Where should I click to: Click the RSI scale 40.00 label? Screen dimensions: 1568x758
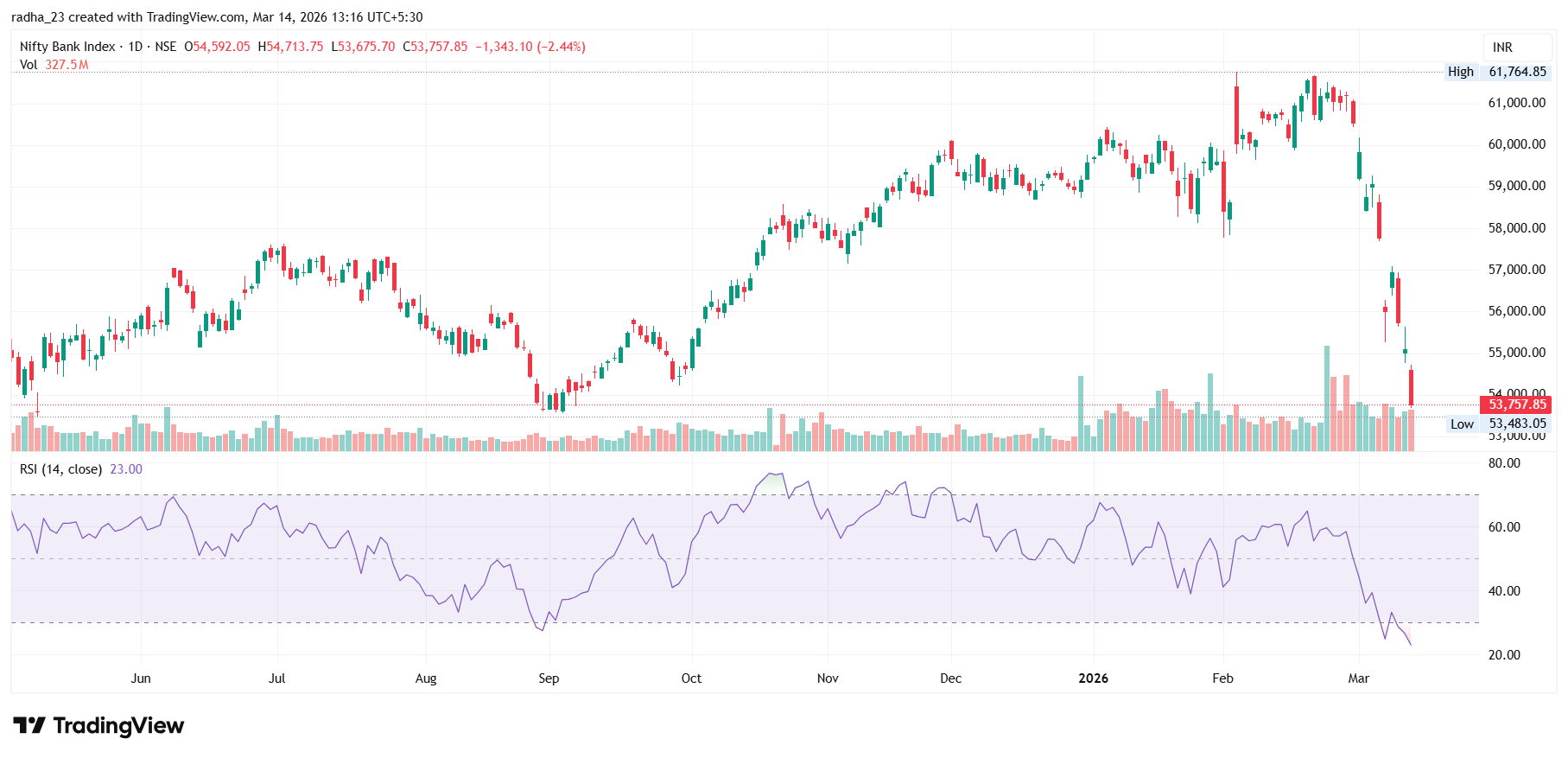pos(1504,591)
